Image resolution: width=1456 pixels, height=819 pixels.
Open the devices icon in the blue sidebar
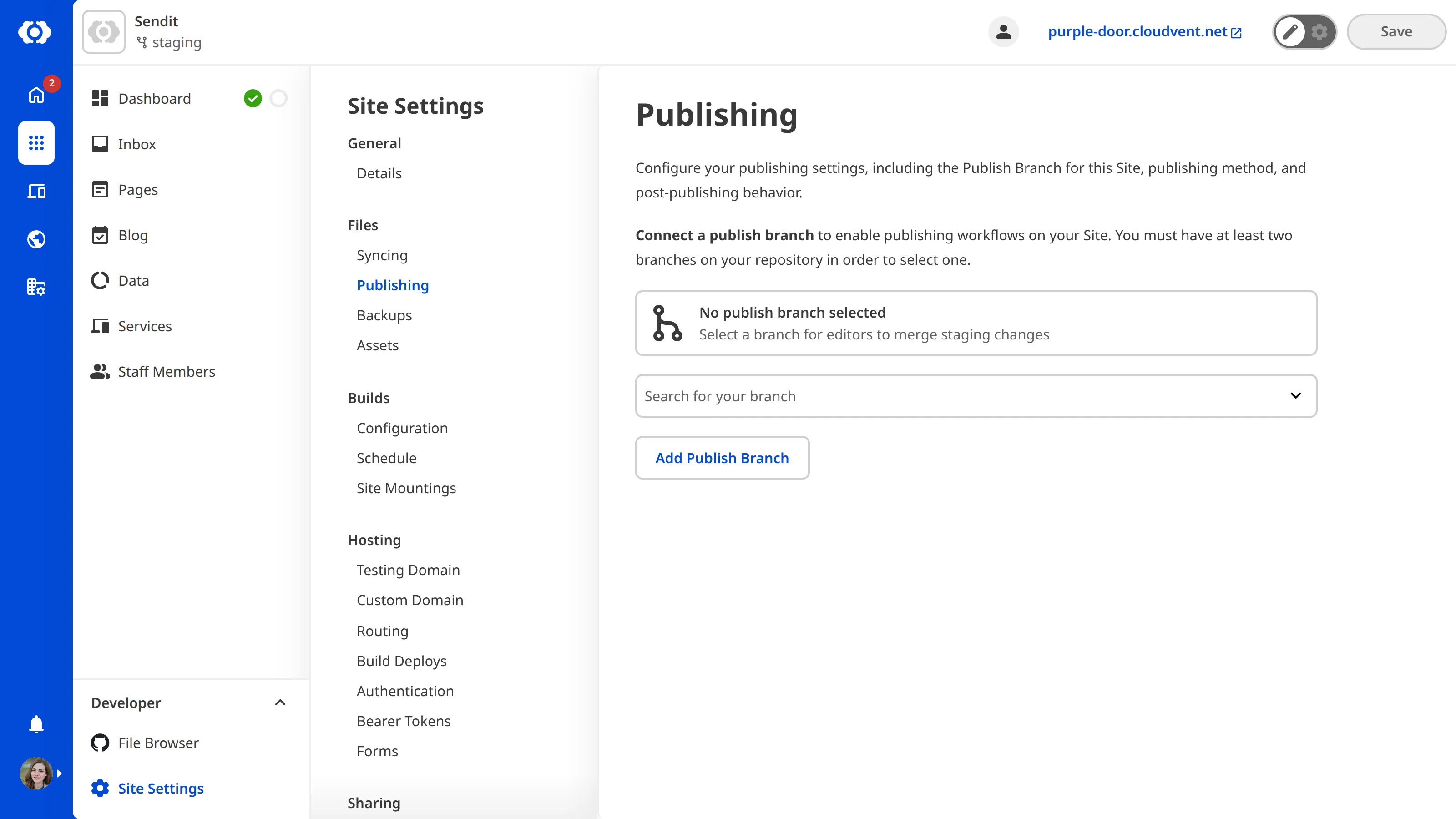click(35, 191)
